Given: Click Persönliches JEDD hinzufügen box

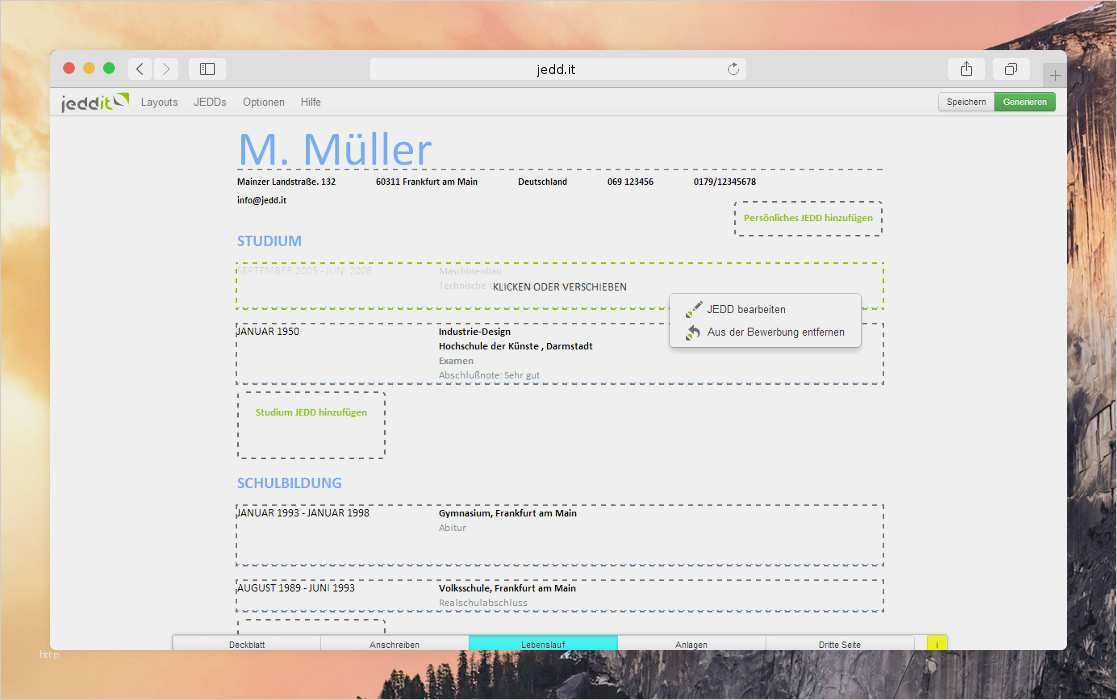Looking at the screenshot, I should point(808,218).
